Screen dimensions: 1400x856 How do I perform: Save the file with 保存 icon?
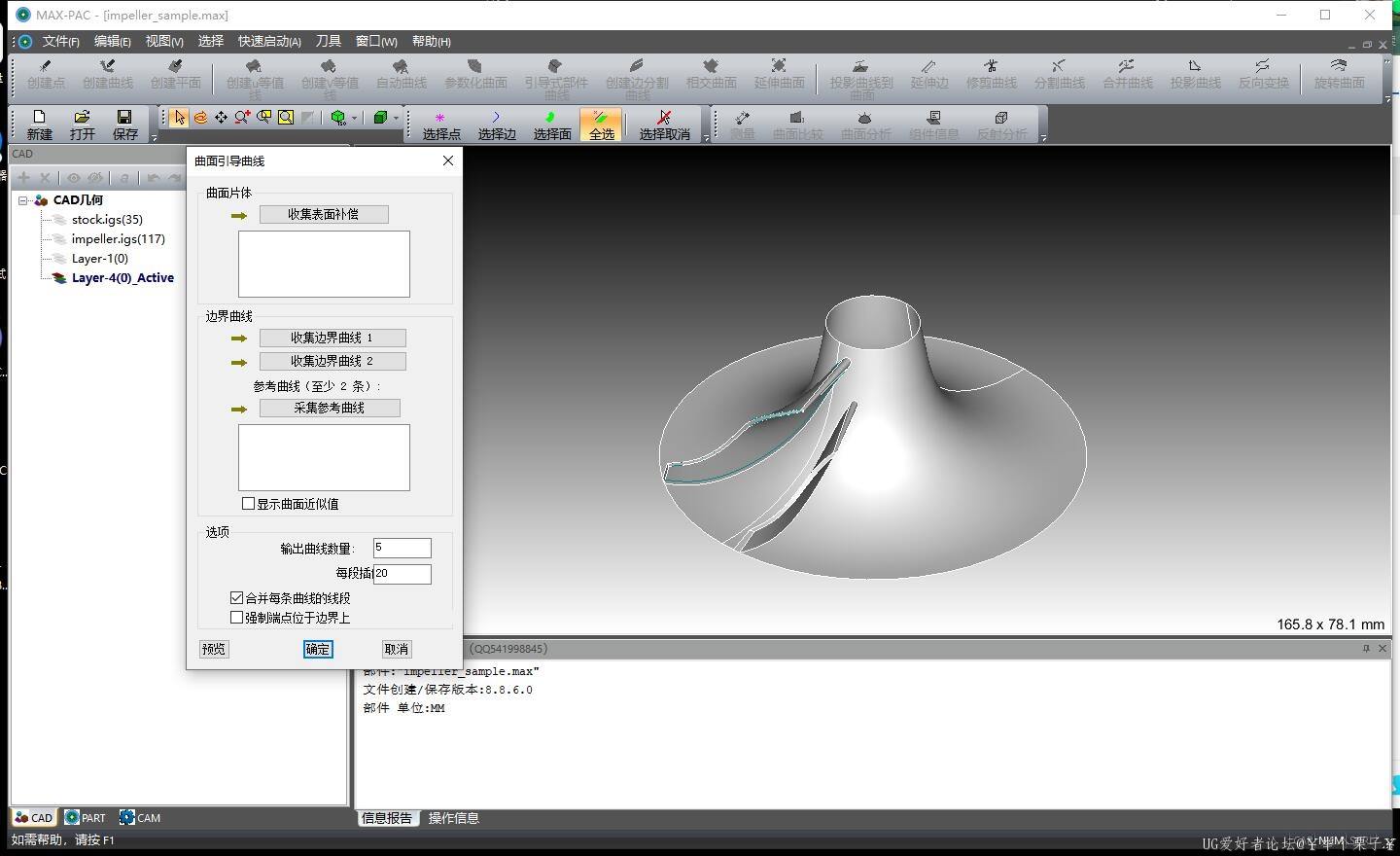pyautogui.click(x=124, y=117)
